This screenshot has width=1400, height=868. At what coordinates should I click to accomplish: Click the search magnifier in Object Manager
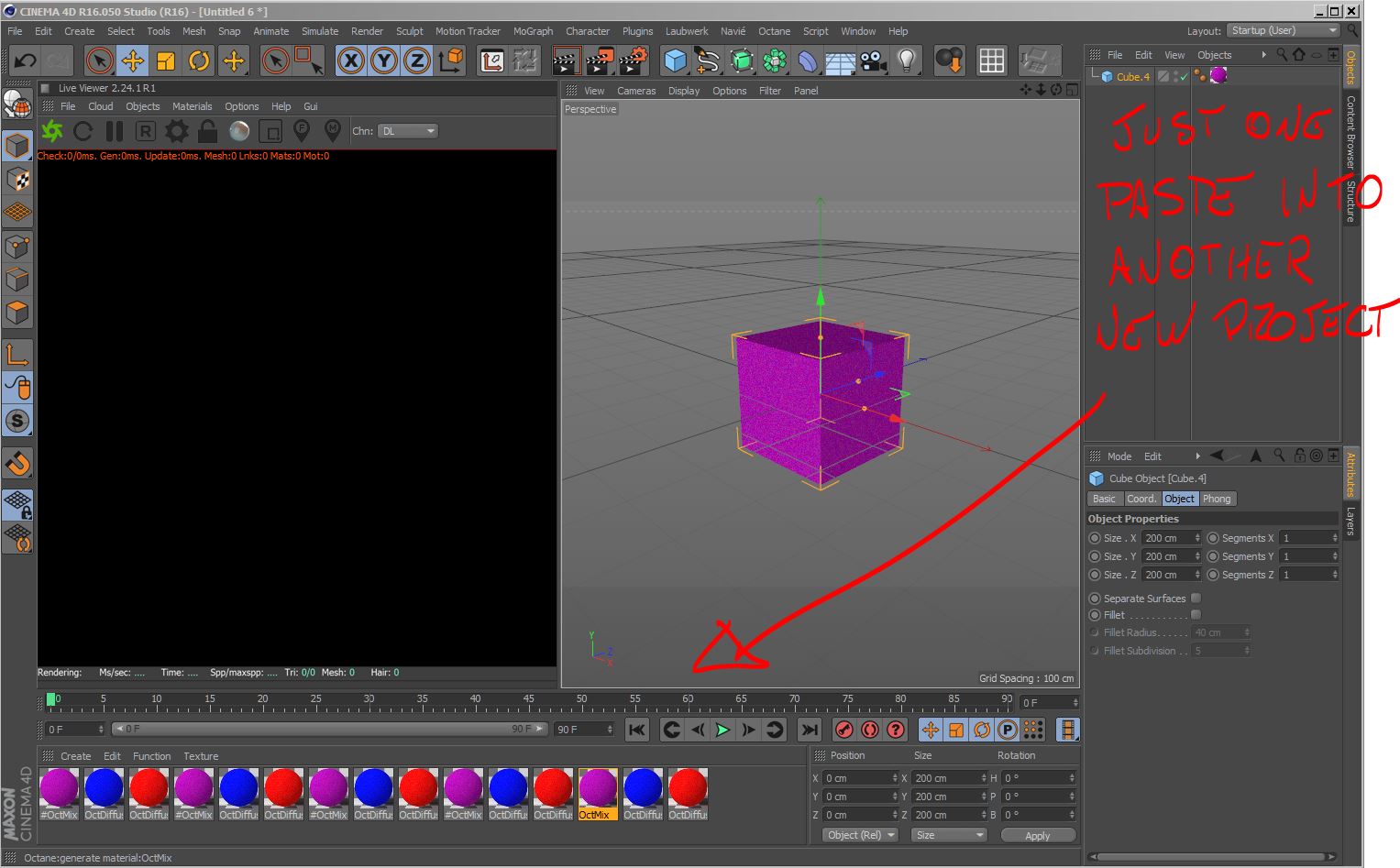click(x=1282, y=55)
